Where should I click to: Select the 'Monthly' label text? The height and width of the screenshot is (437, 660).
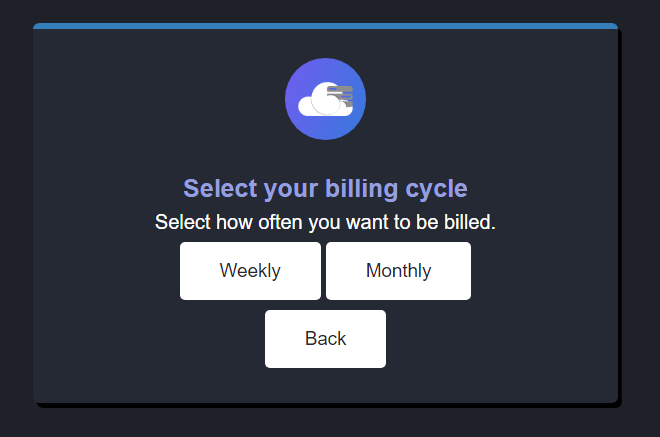click(399, 271)
